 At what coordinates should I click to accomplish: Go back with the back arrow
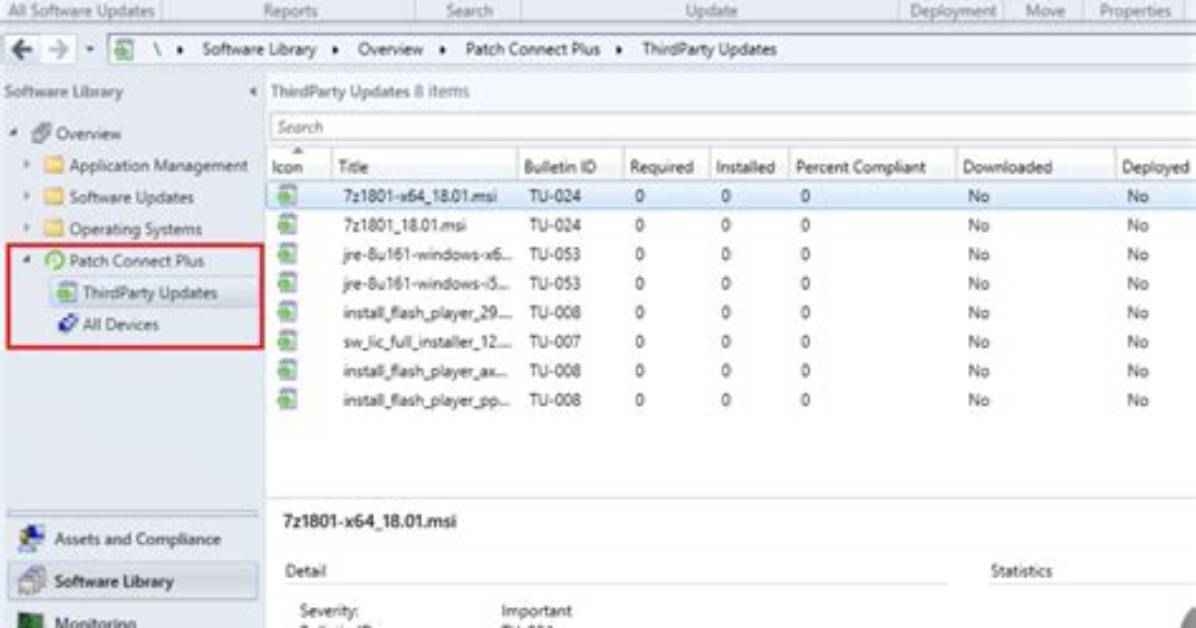pos(21,50)
